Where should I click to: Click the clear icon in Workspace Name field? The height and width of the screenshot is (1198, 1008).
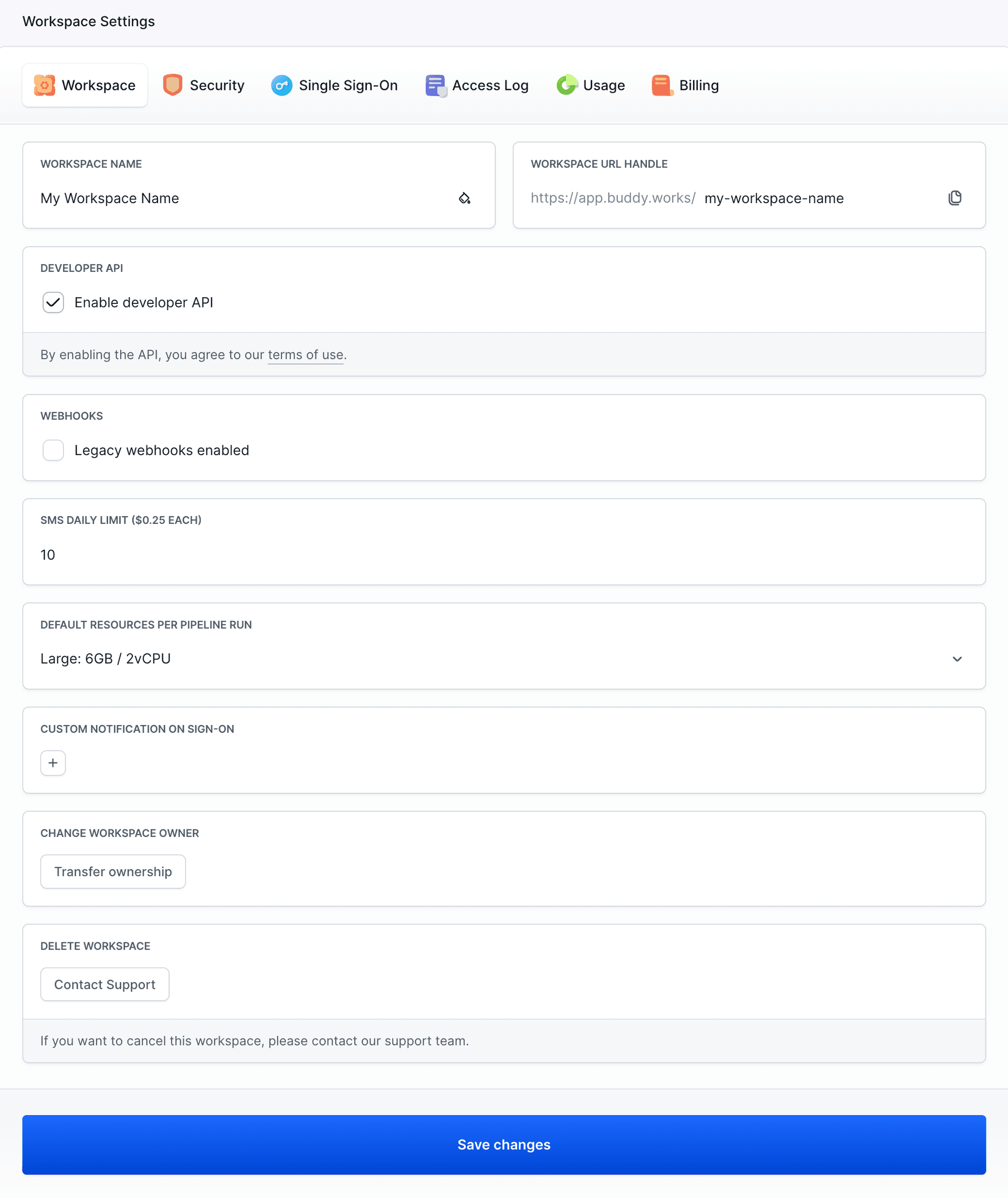pos(465,198)
